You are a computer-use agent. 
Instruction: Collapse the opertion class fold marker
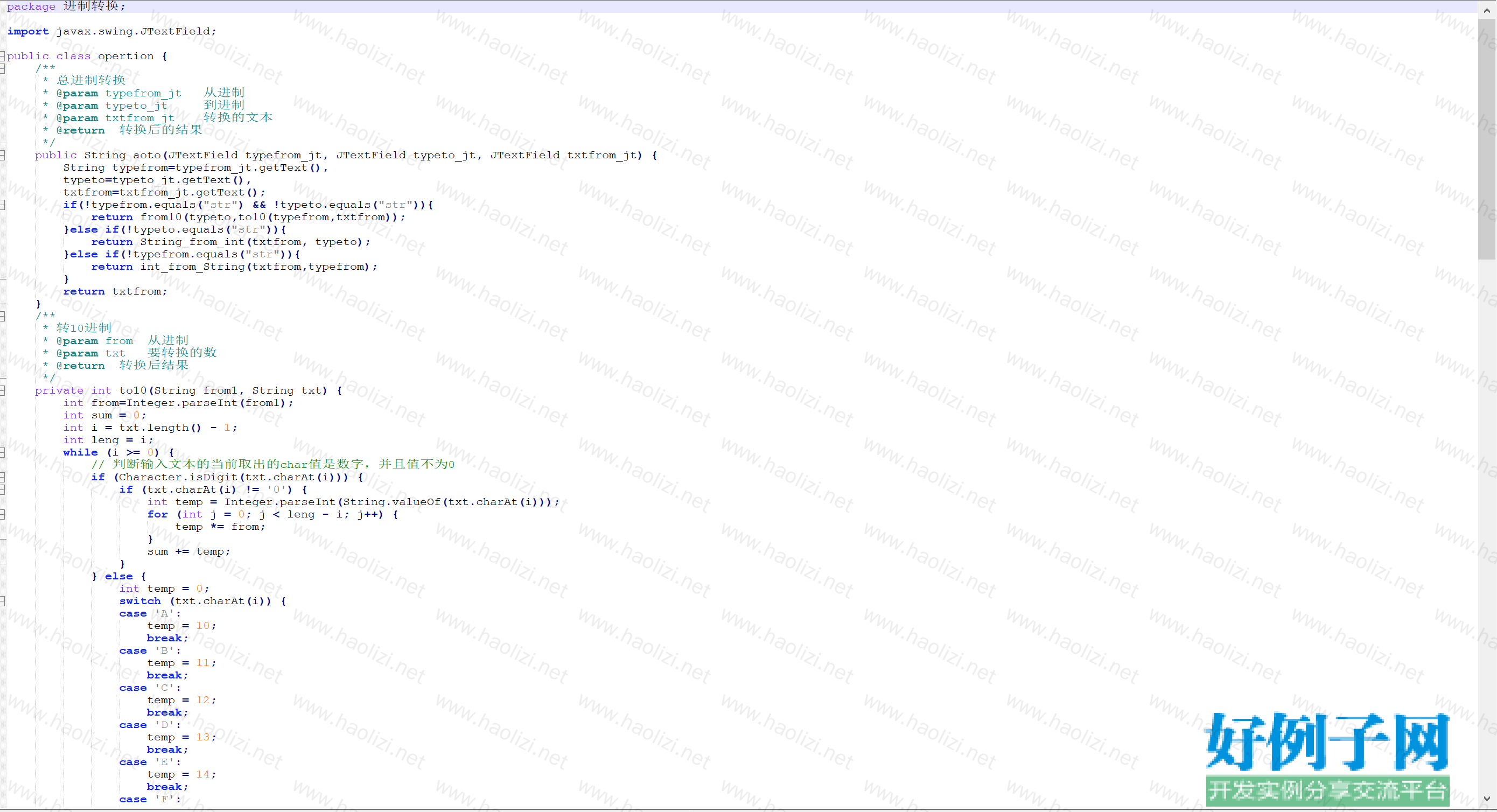[2, 57]
